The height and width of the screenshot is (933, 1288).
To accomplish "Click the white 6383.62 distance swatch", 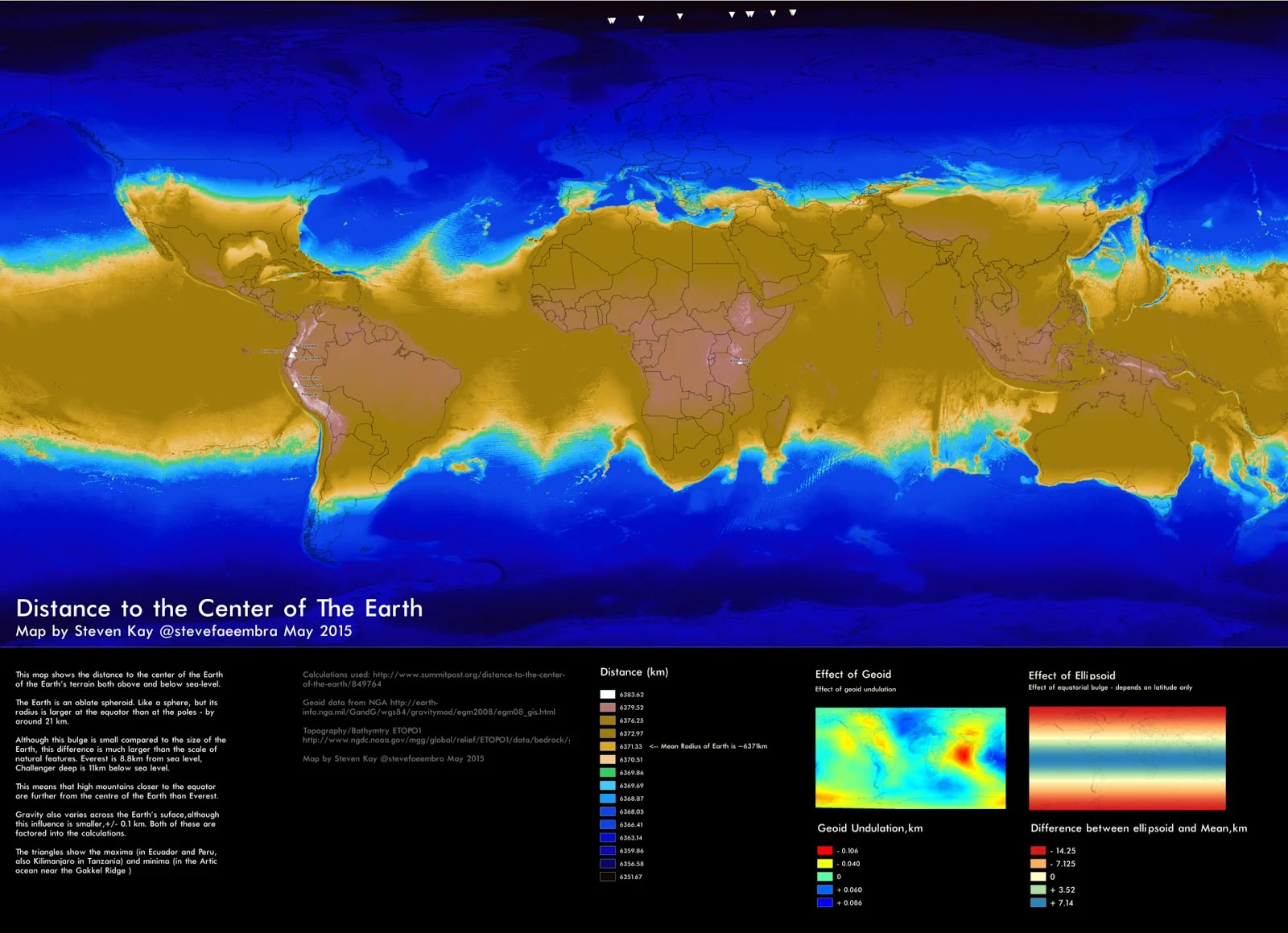I will pos(608,694).
